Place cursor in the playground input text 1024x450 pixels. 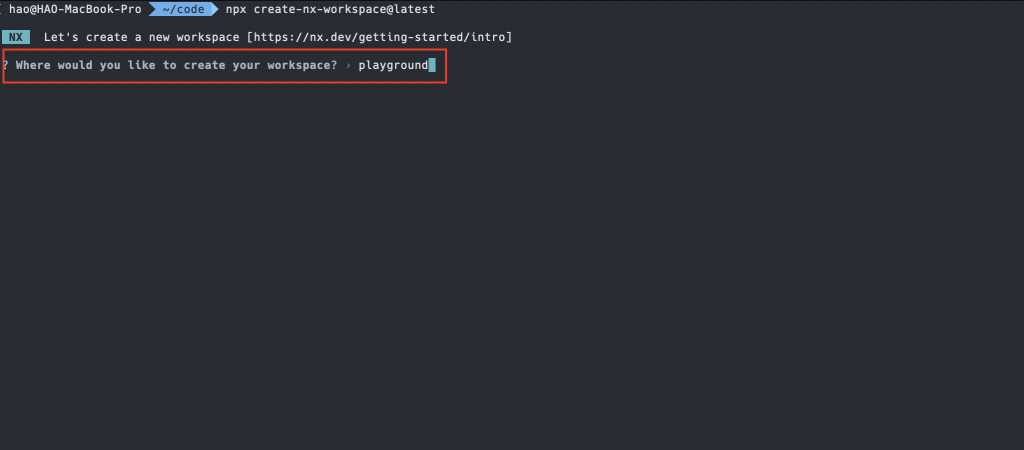point(393,65)
